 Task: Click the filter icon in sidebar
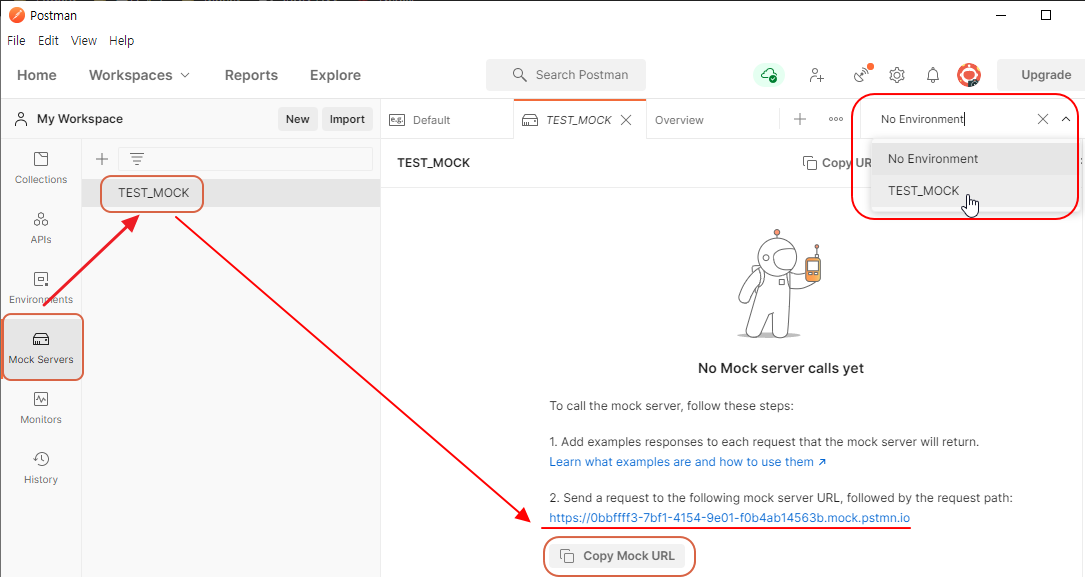point(137,159)
